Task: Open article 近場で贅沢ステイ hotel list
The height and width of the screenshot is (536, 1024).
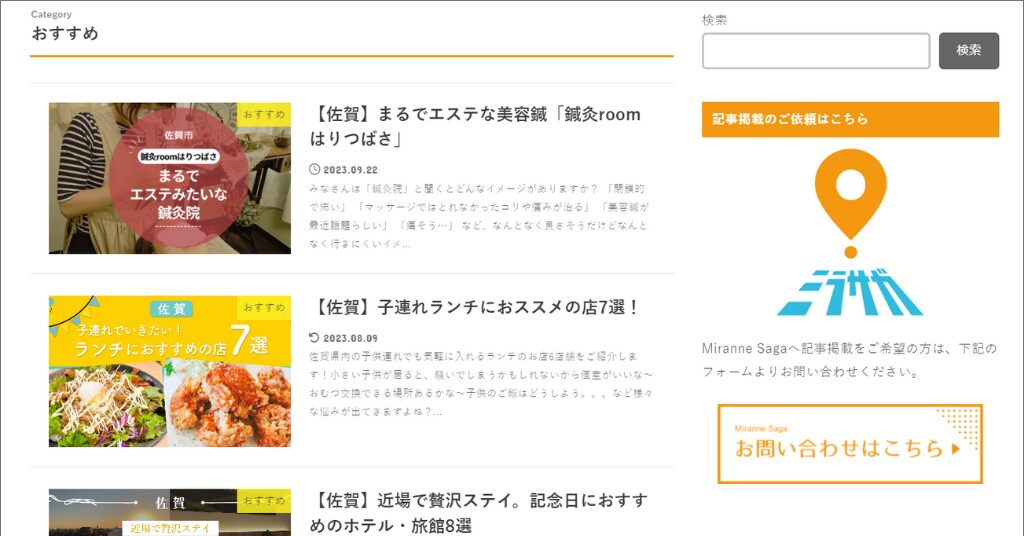Action: click(479, 512)
